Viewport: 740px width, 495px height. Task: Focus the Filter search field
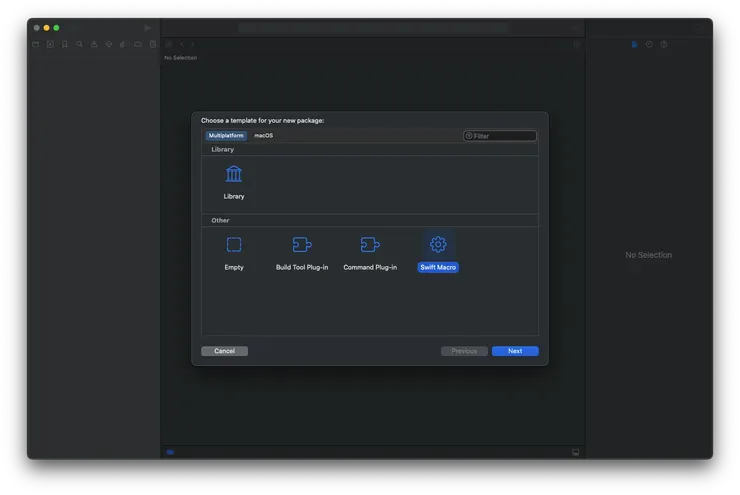[x=500, y=136]
